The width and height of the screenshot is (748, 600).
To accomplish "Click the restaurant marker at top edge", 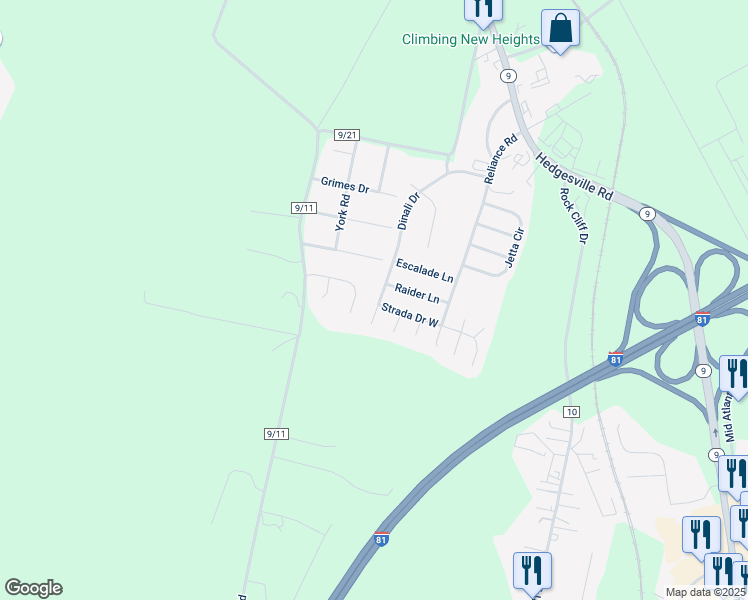I will 483,12.
